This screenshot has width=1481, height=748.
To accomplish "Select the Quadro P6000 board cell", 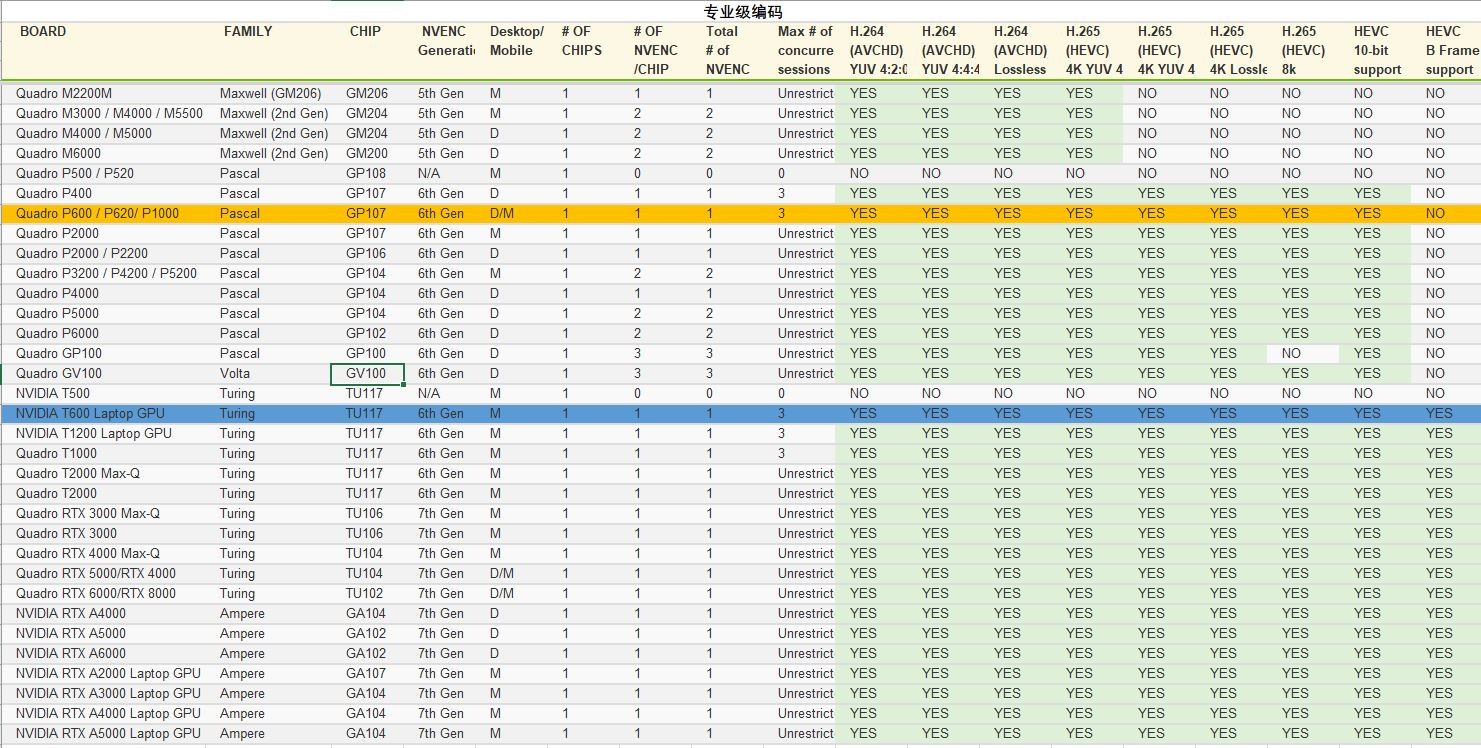I will click(x=103, y=333).
